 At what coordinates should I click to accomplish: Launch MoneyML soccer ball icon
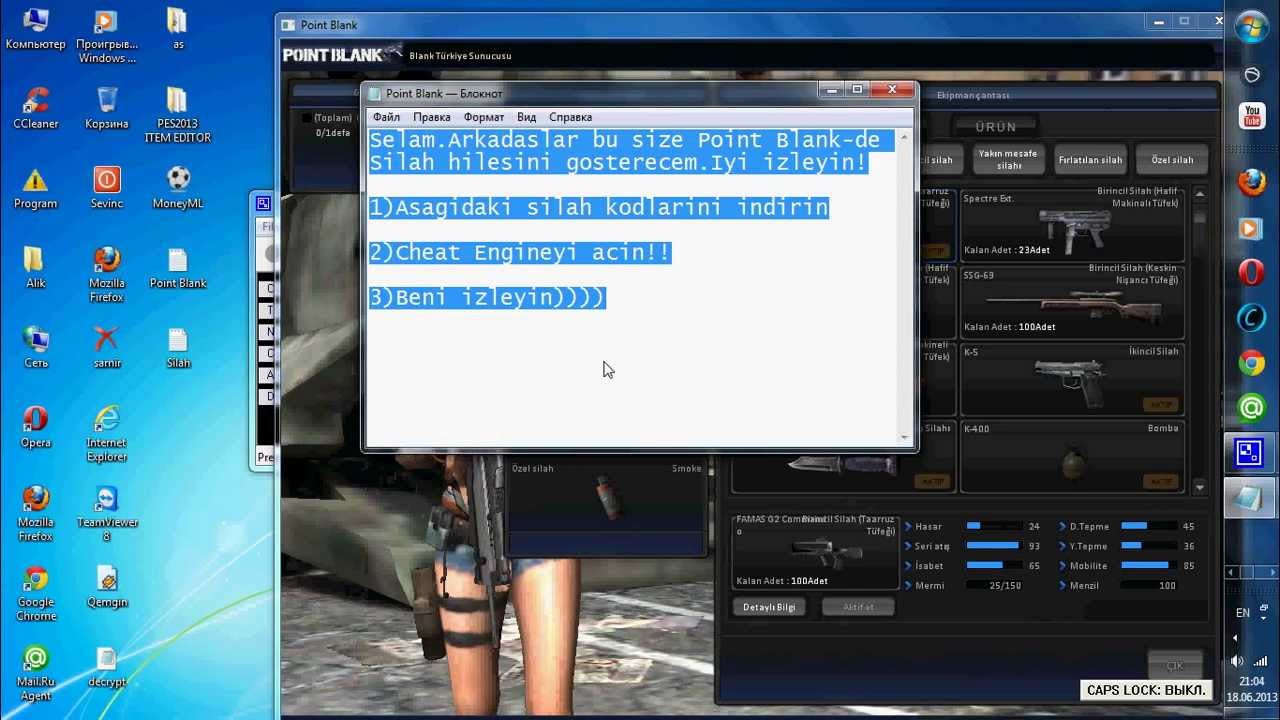(x=178, y=189)
